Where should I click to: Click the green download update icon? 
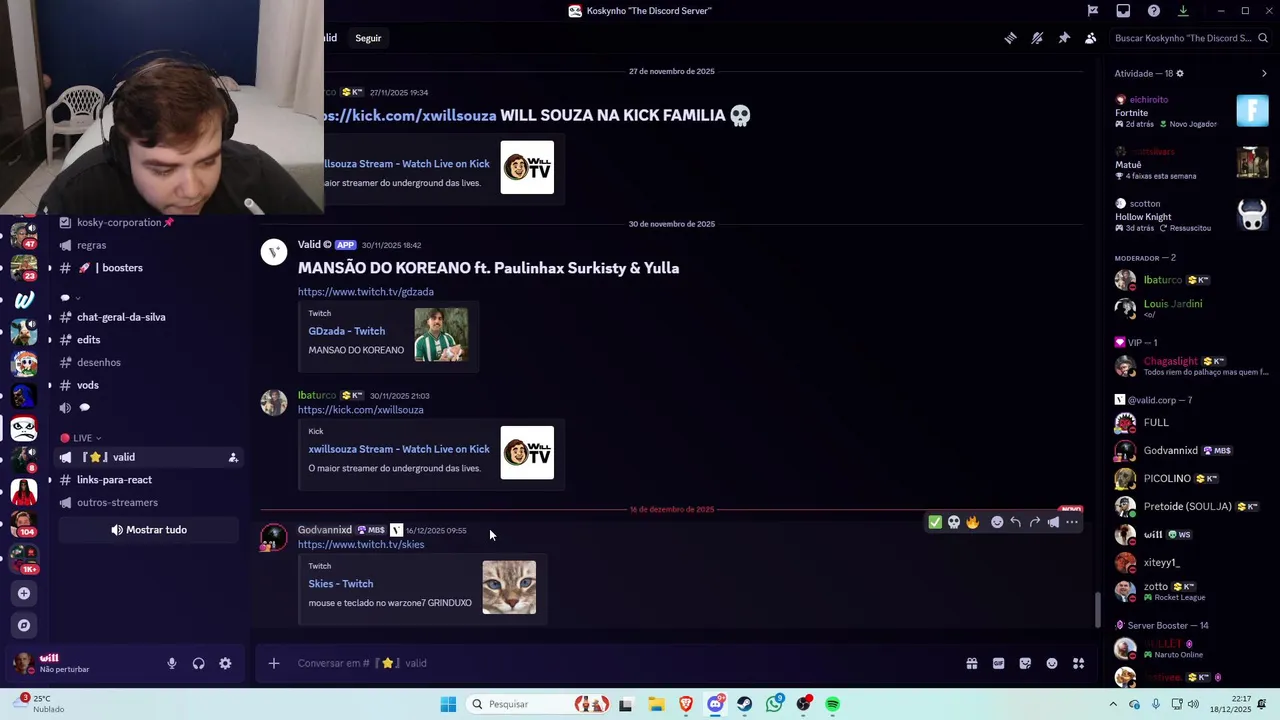(x=1183, y=11)
